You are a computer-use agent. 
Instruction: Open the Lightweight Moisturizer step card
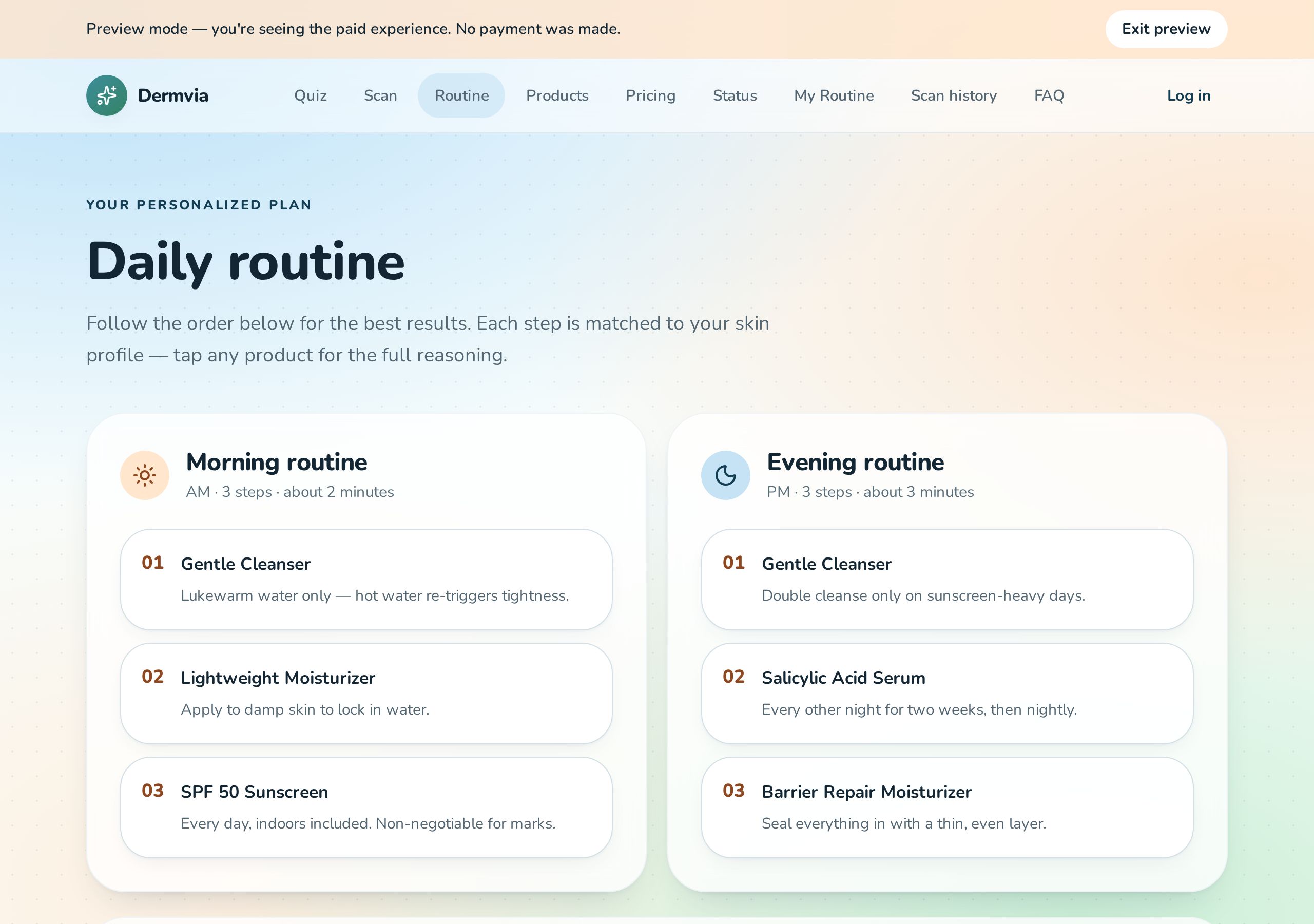[366, 694]
